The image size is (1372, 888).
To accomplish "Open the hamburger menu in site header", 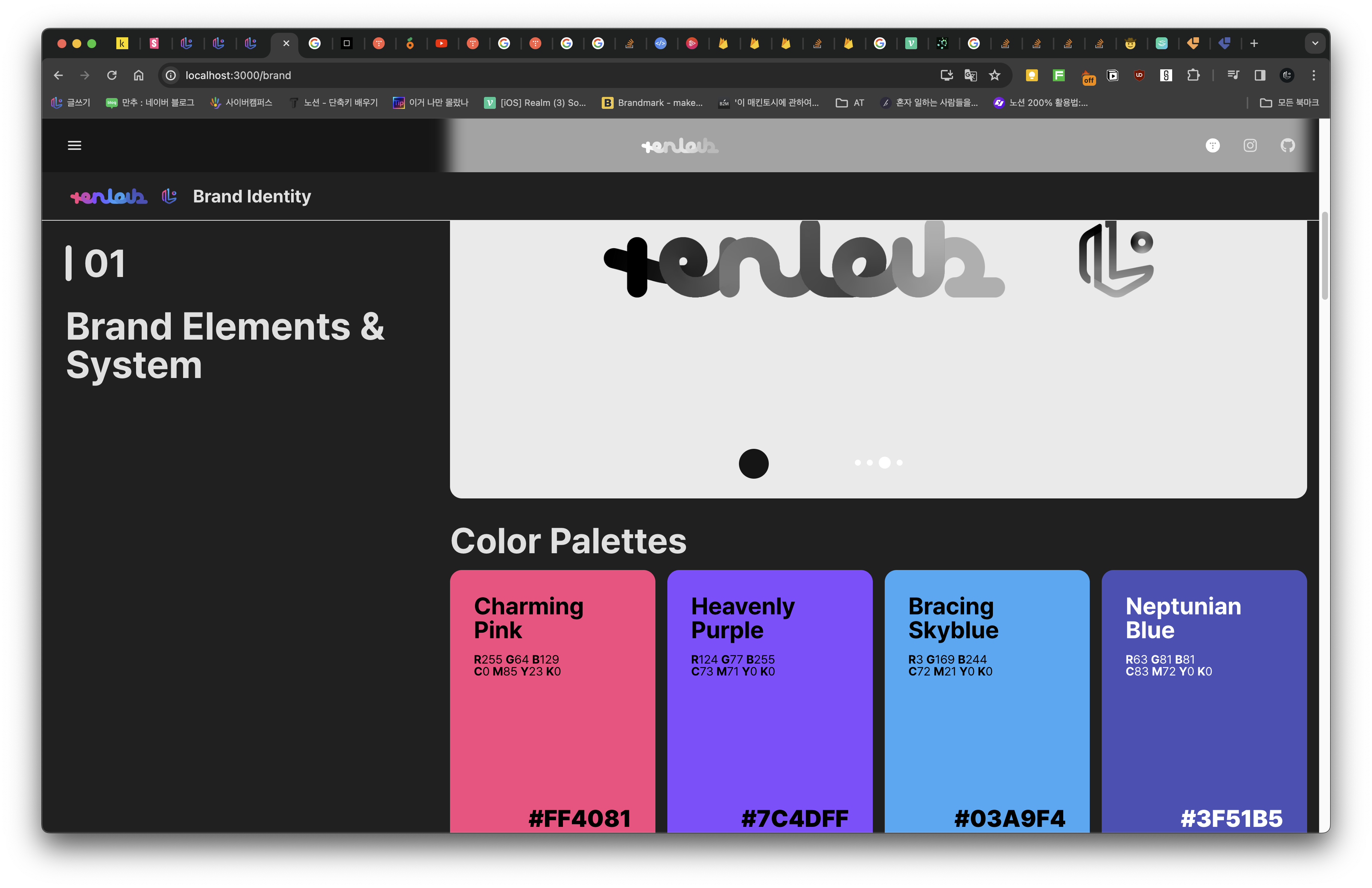I will click(74, 145).
